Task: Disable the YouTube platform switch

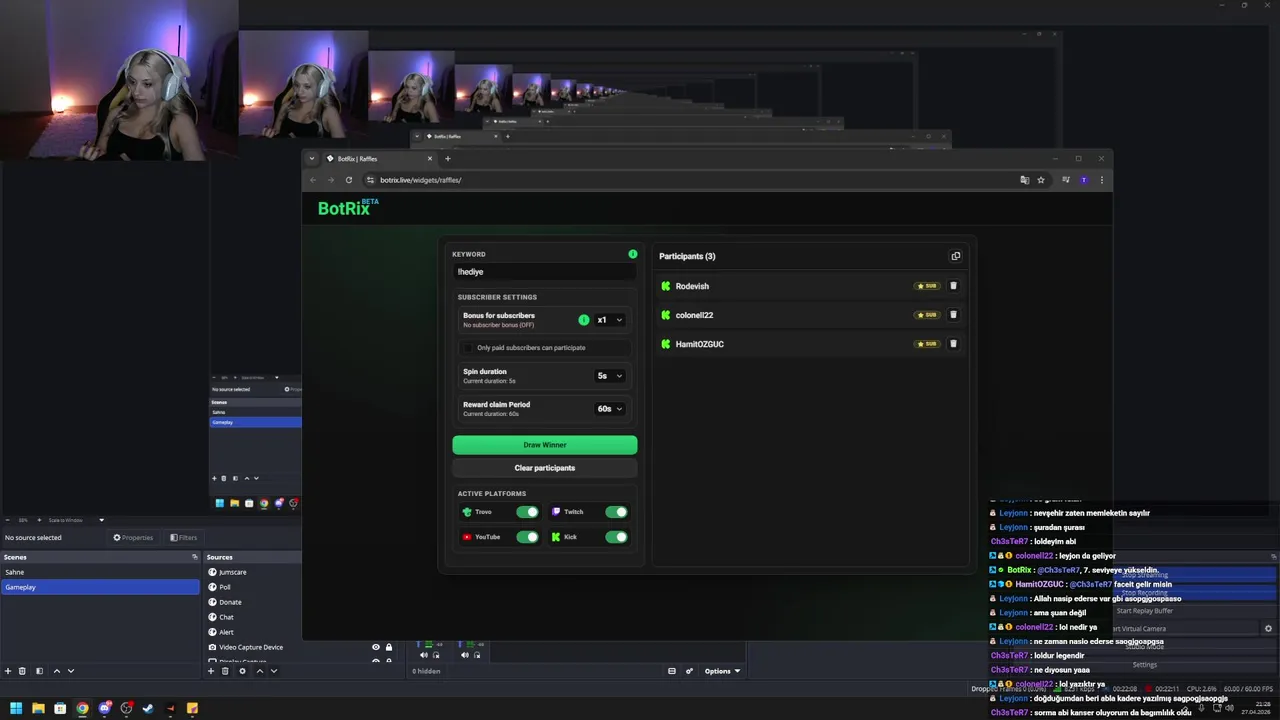Action: tap(527, 537)
